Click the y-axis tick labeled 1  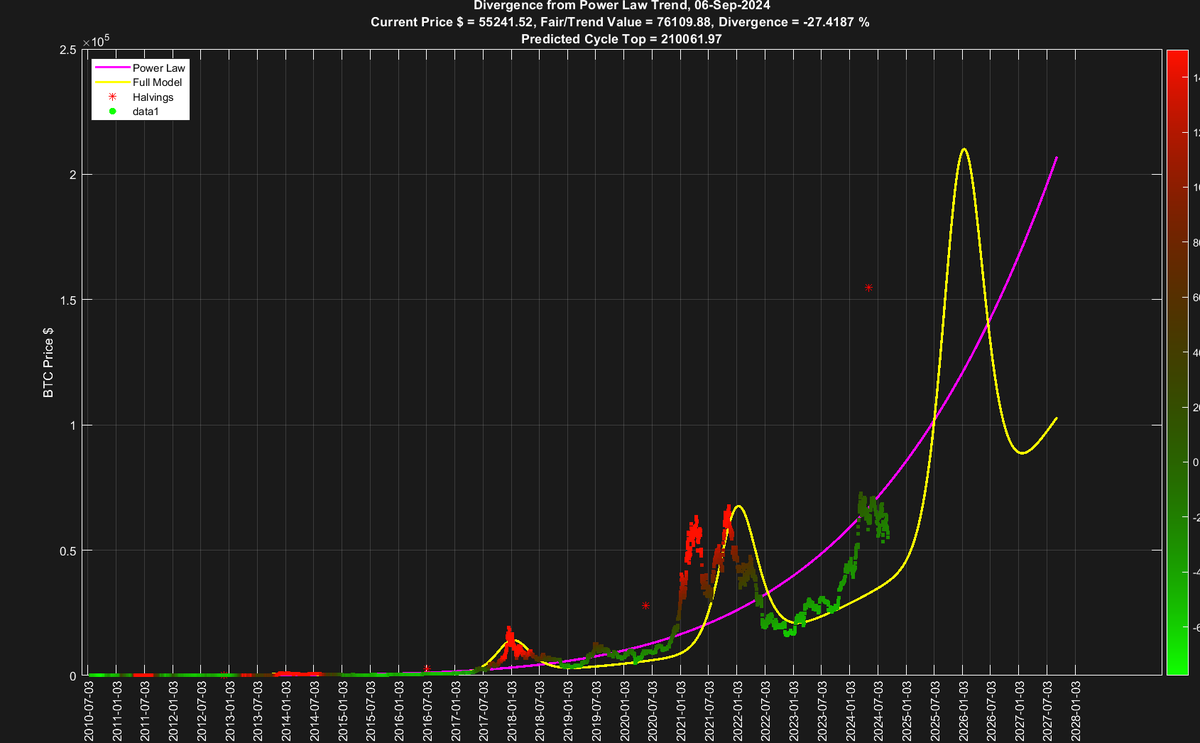[x=73, y=425]
